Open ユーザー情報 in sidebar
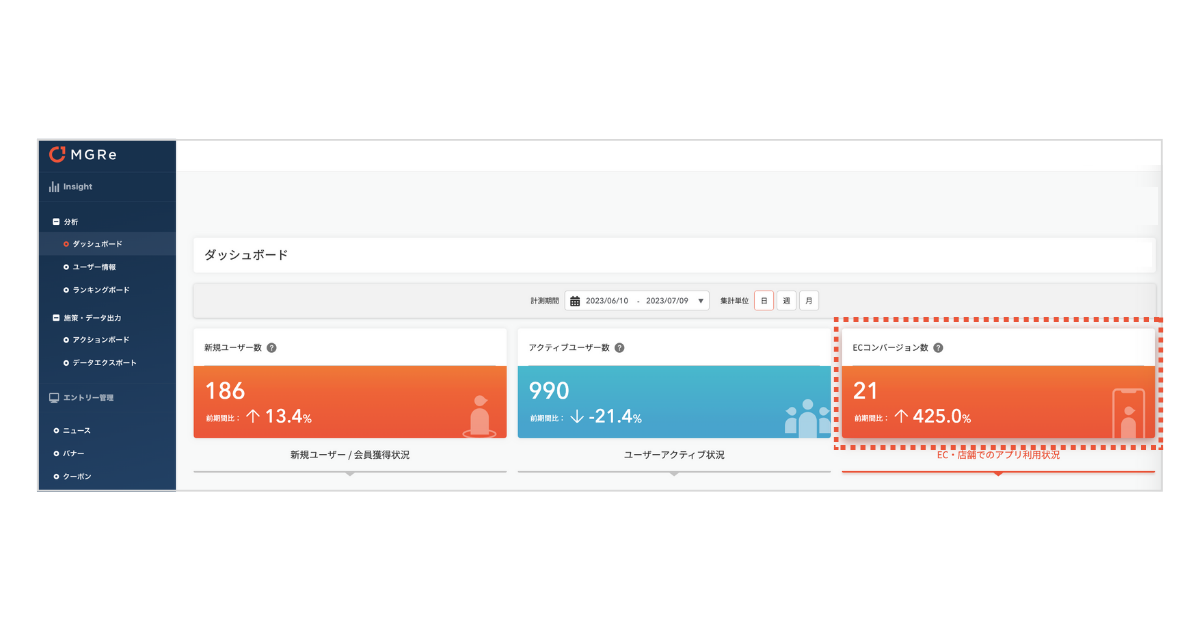 pos(94,267)
